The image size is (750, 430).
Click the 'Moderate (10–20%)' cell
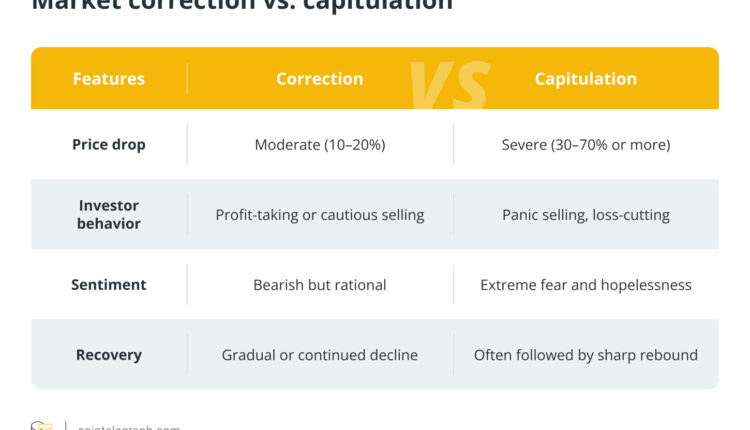[320, 145]
